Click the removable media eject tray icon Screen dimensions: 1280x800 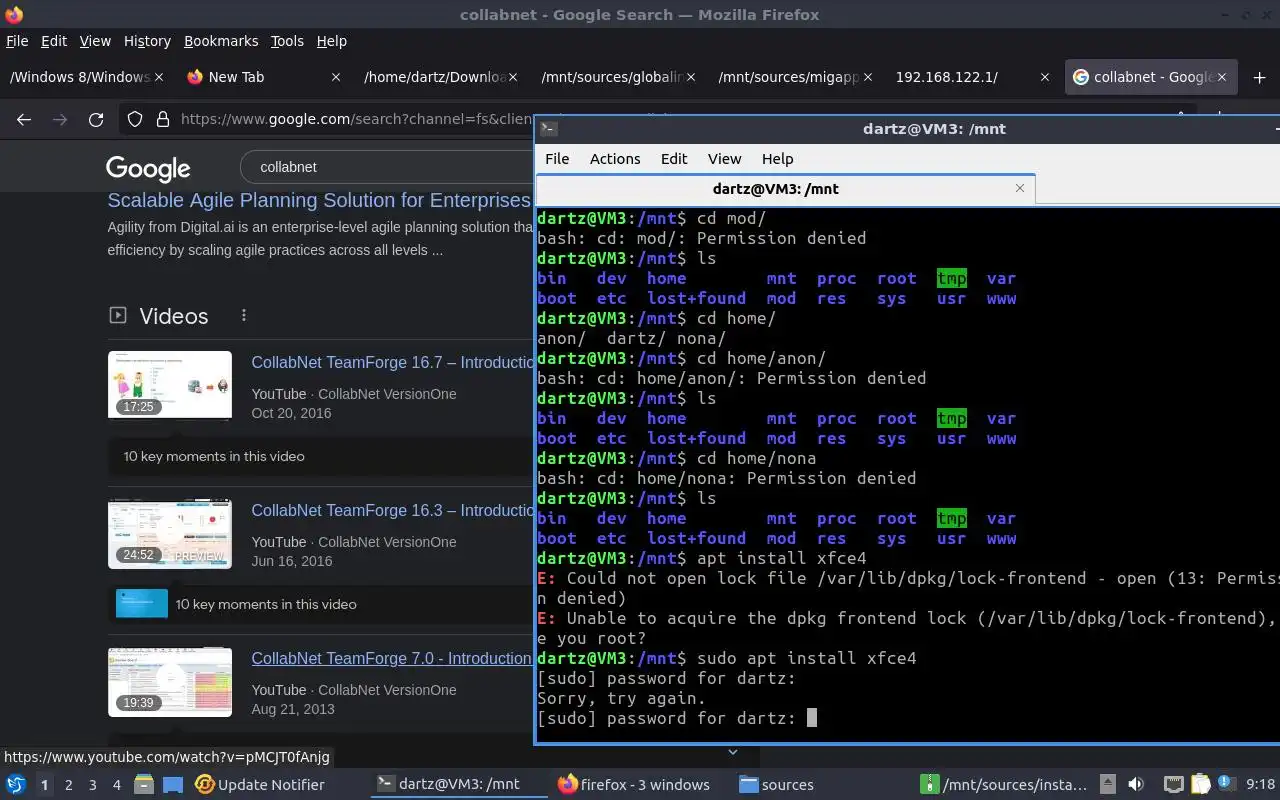coord(1108,784)
